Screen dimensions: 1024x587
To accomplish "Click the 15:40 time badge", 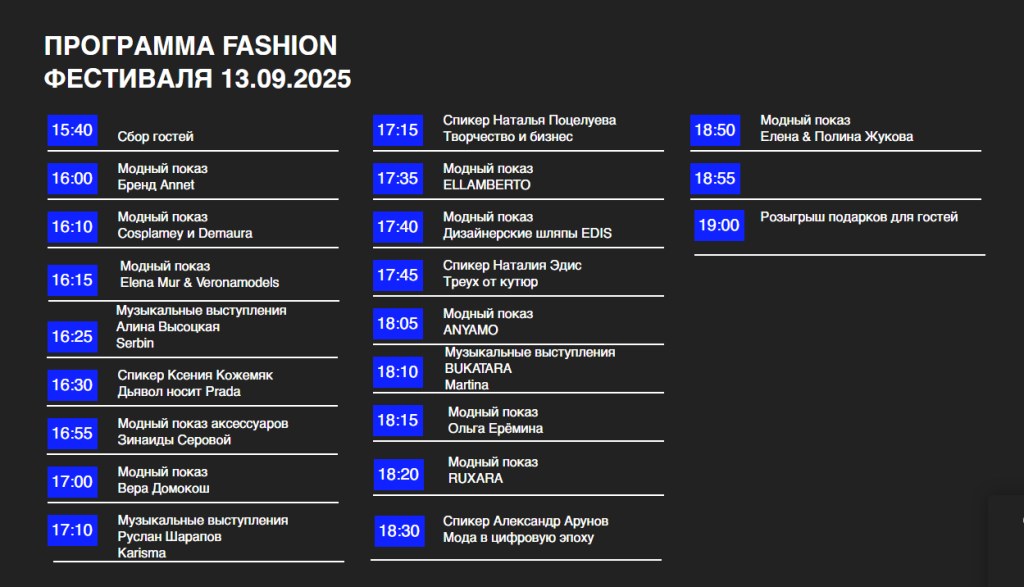I will (72, 130).
